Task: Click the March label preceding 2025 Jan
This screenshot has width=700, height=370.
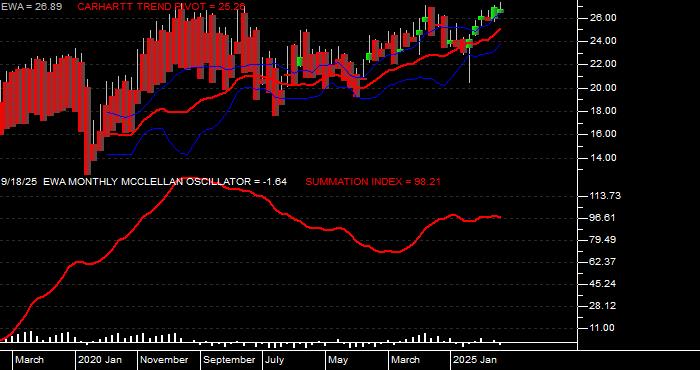Action: (x=405, y=360)
